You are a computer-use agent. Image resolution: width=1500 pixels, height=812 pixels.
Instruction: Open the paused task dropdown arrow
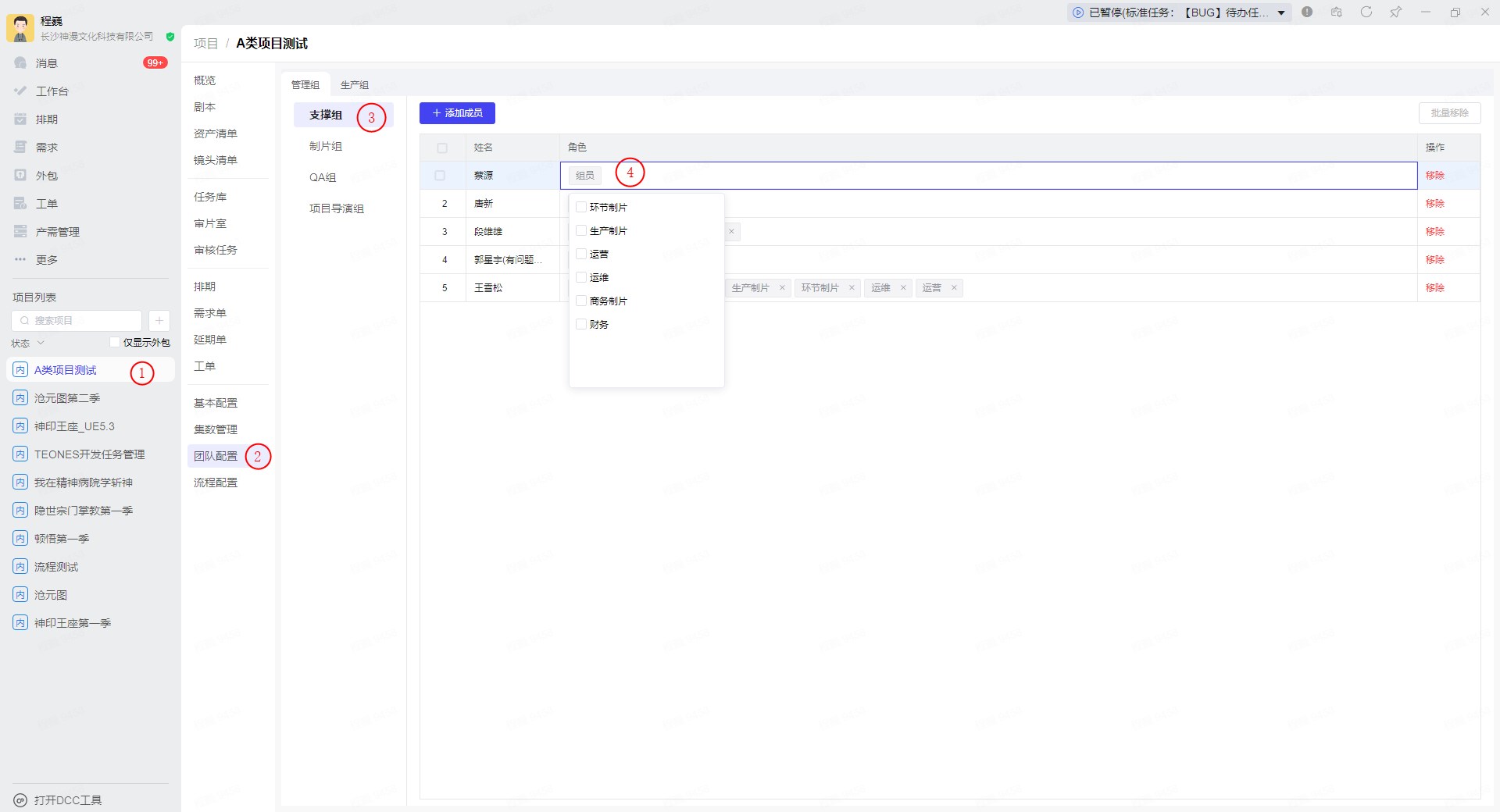pyautogui.click(x=1281, y=12)
